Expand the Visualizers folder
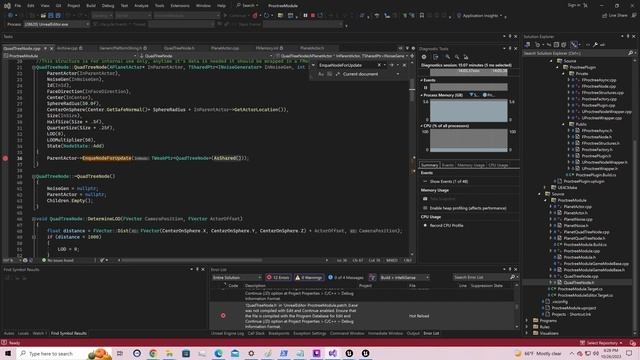The height and width of the screenshot is (360, 640). pos(527,333)
